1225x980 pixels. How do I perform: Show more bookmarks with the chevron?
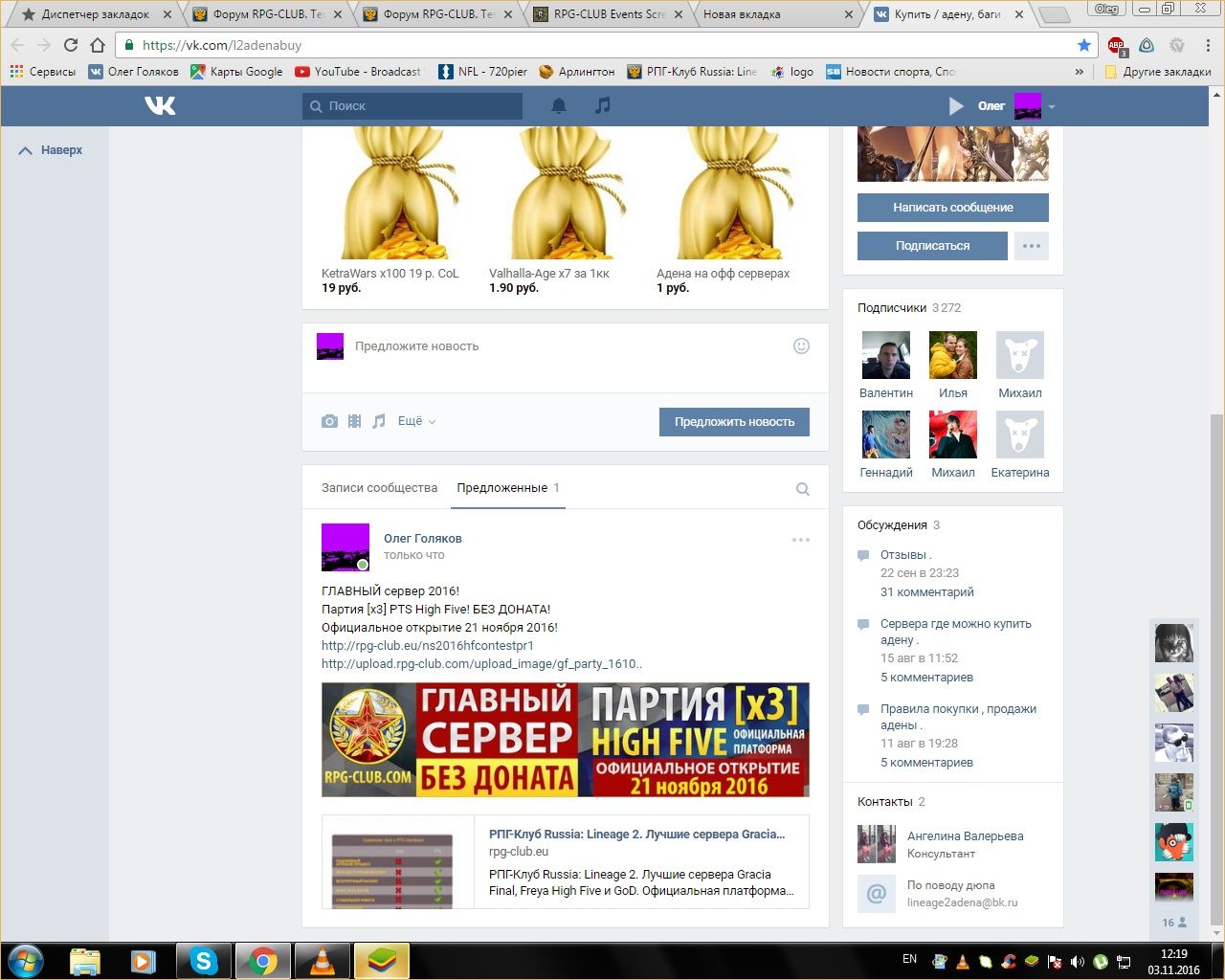click(x=1080, y=72)
